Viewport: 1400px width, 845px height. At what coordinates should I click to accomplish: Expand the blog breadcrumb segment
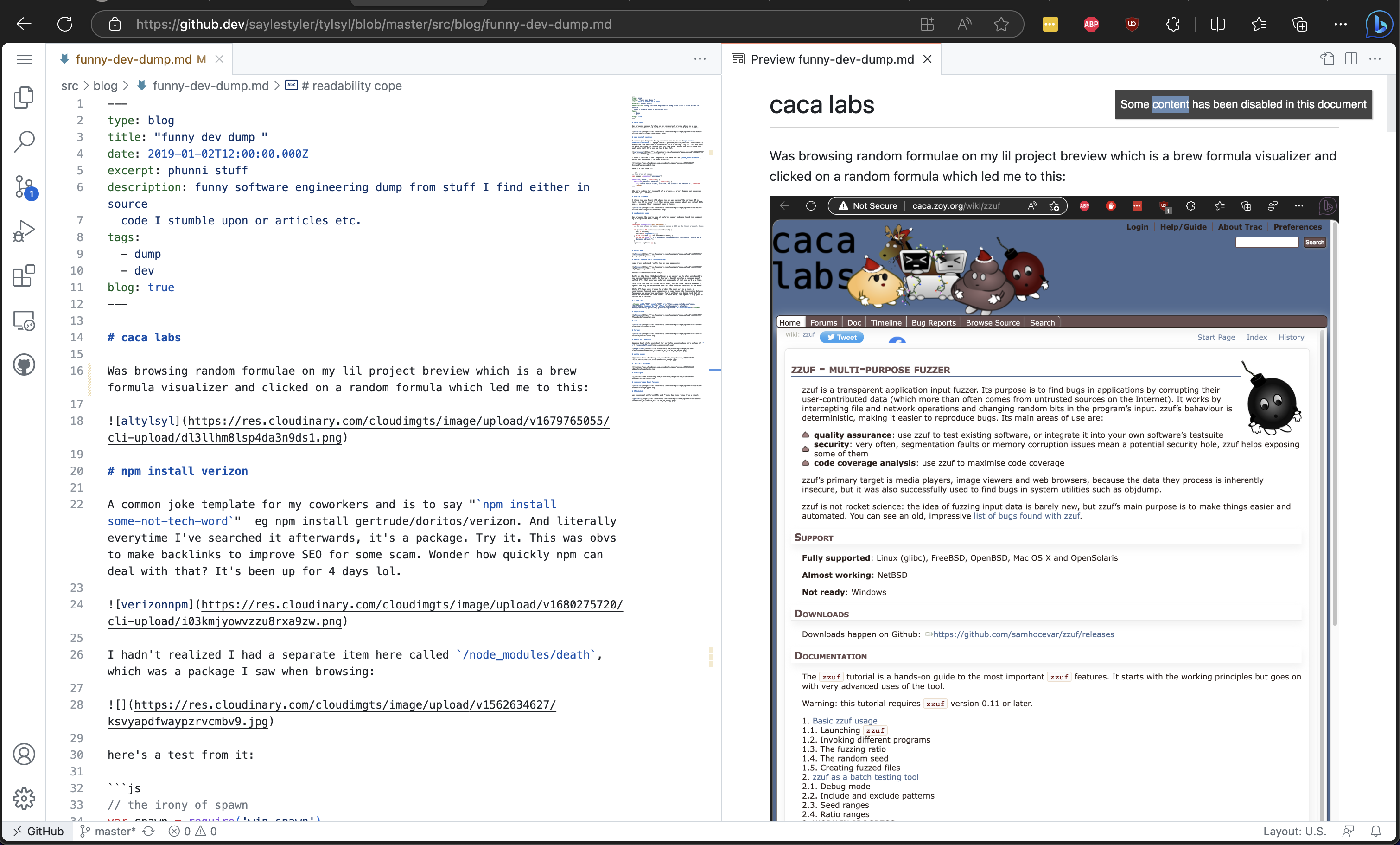coord(105,86)
